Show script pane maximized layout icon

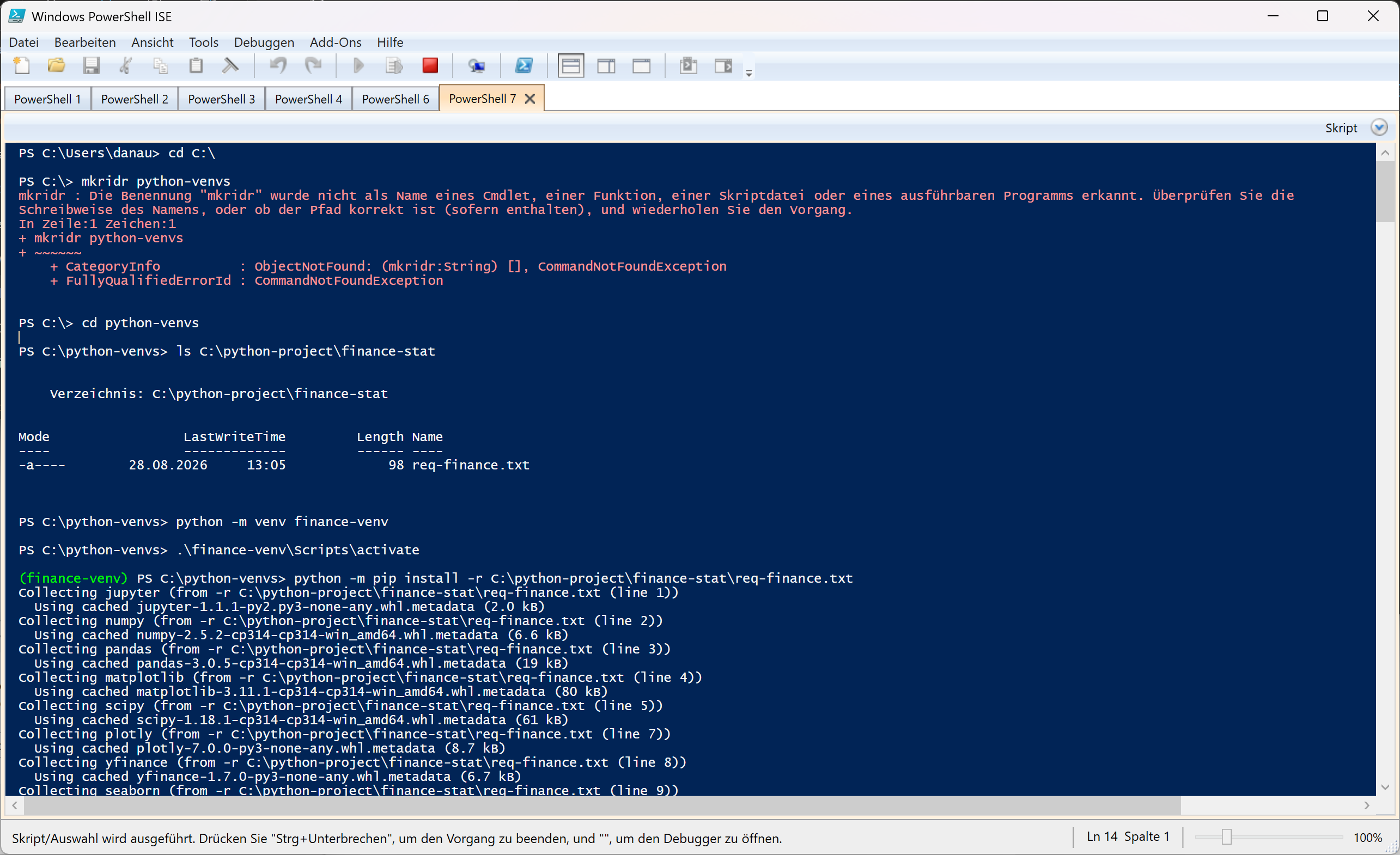642,66
